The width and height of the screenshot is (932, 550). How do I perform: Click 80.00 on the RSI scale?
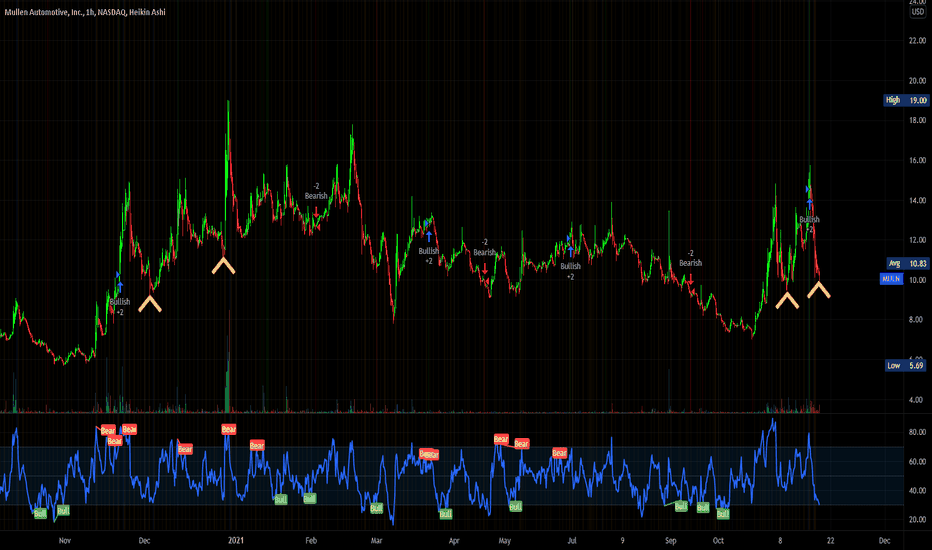[917, 432]
